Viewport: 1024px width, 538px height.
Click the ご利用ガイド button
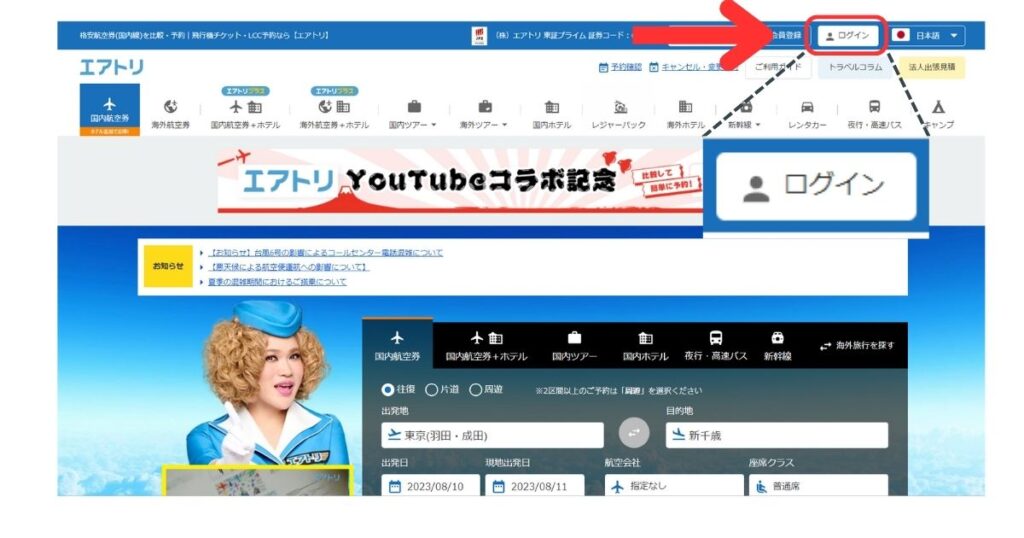(777, 67)
